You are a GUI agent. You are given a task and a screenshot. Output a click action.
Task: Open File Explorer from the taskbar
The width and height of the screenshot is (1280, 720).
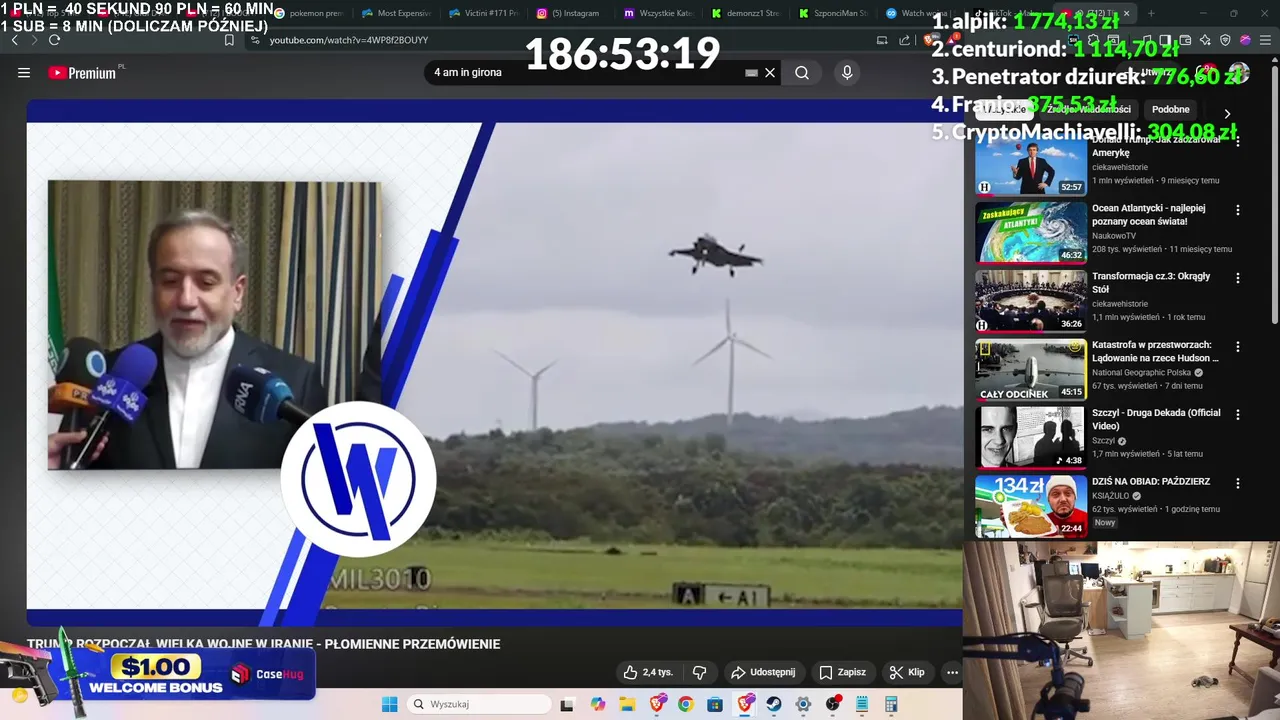[x=627, y=704]
